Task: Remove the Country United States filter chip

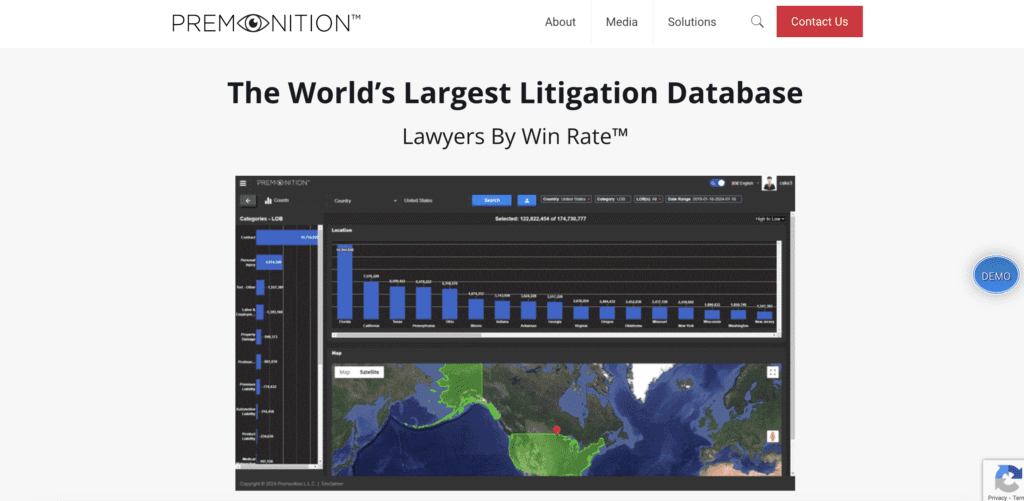Action: pos(589,199)
